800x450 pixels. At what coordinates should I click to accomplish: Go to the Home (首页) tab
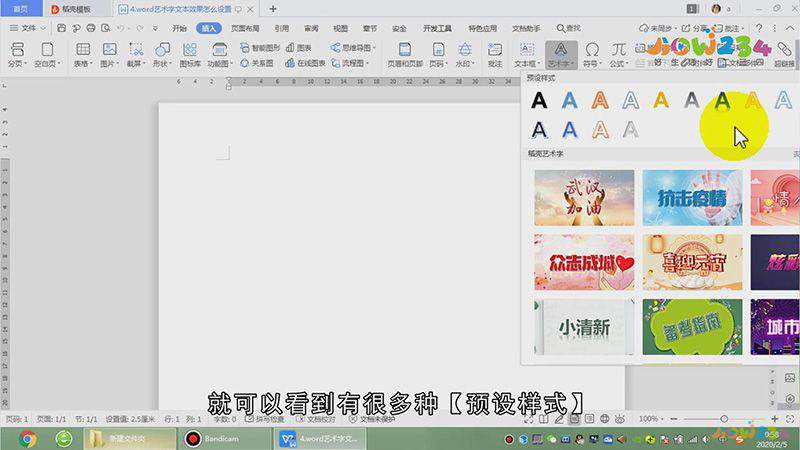pyautogui.click(x=20, y=9)
